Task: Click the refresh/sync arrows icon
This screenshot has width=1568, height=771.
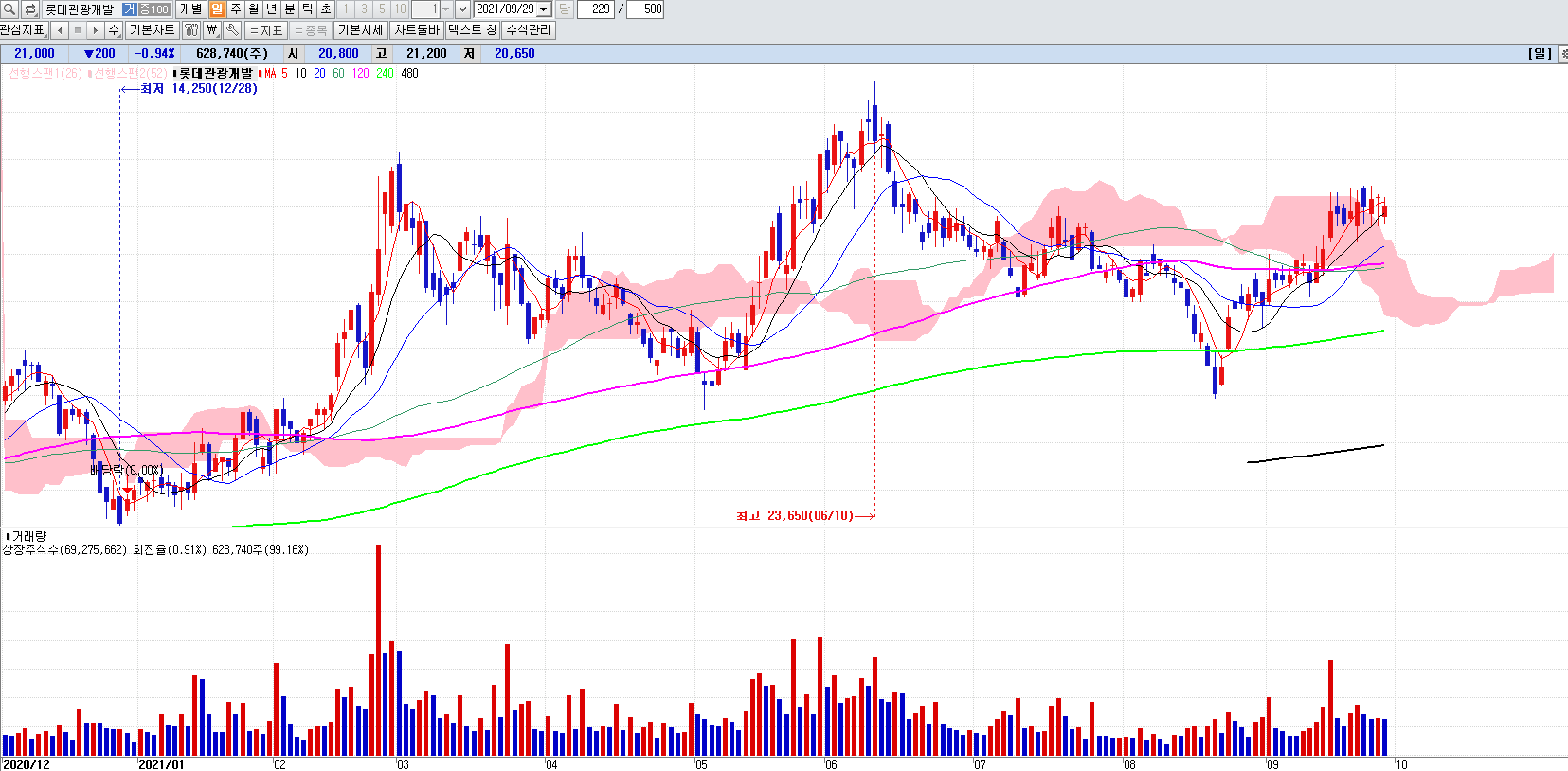Action: [x=29, y=9]
